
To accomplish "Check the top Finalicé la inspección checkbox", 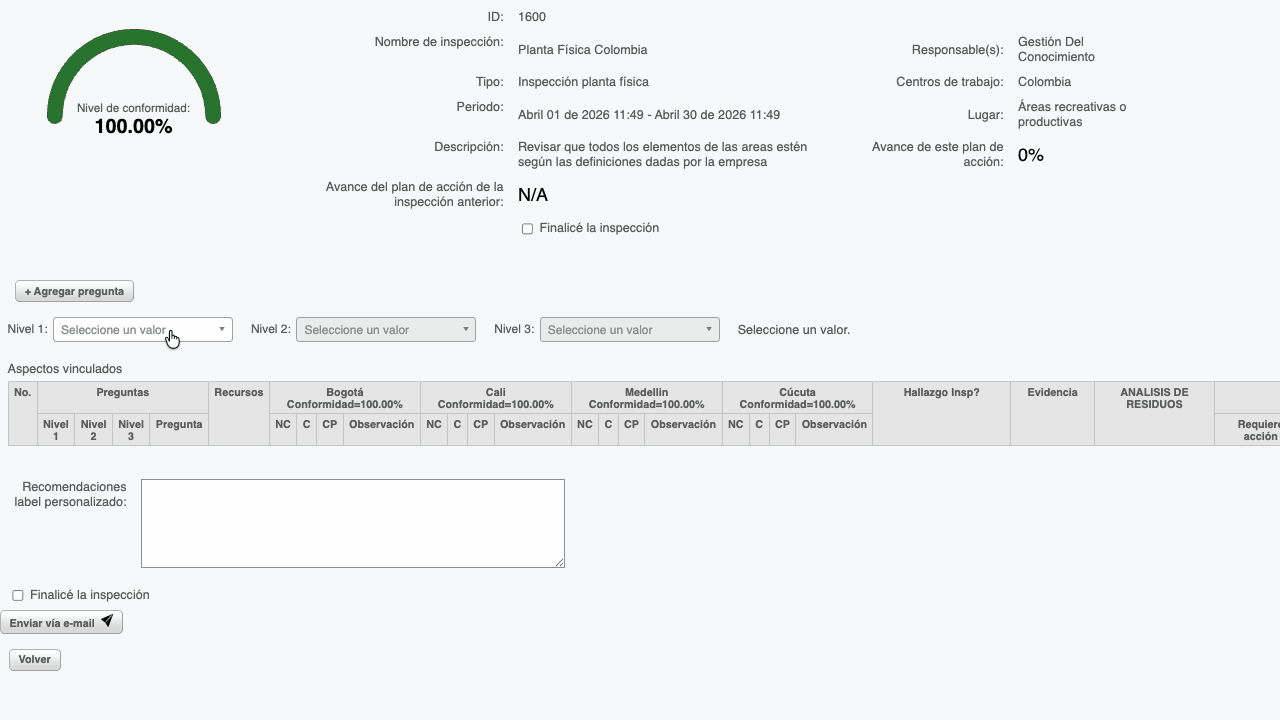I will pos(527,228).
